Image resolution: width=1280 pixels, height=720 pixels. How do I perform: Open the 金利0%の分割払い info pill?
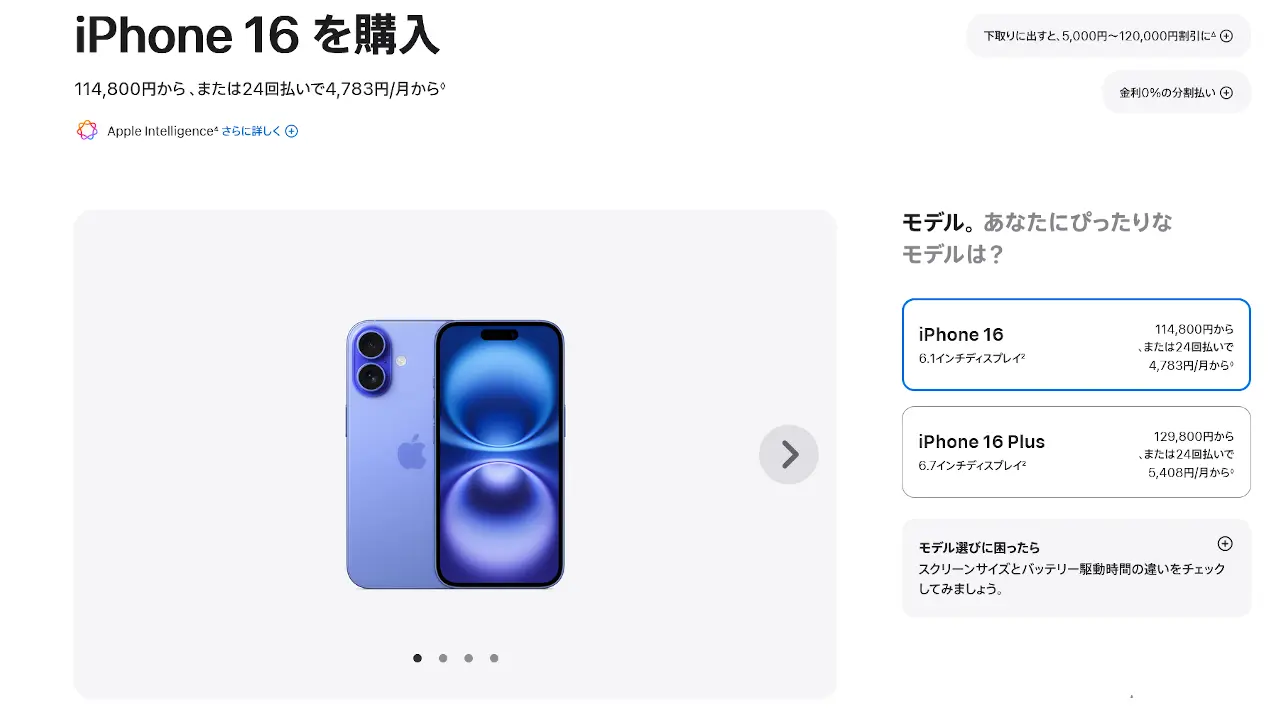pyautogui.click(x=1176, y=93)
